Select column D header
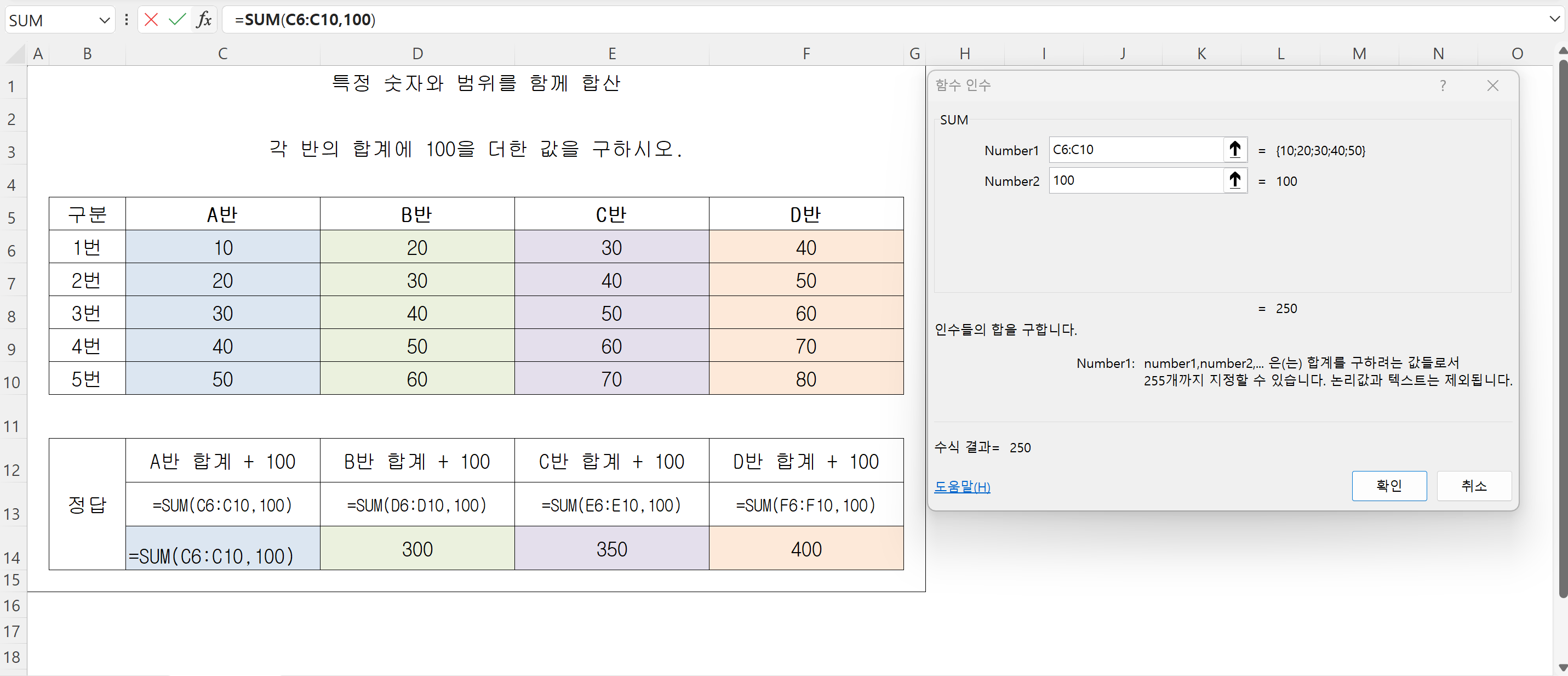 [x=417, y=54]
